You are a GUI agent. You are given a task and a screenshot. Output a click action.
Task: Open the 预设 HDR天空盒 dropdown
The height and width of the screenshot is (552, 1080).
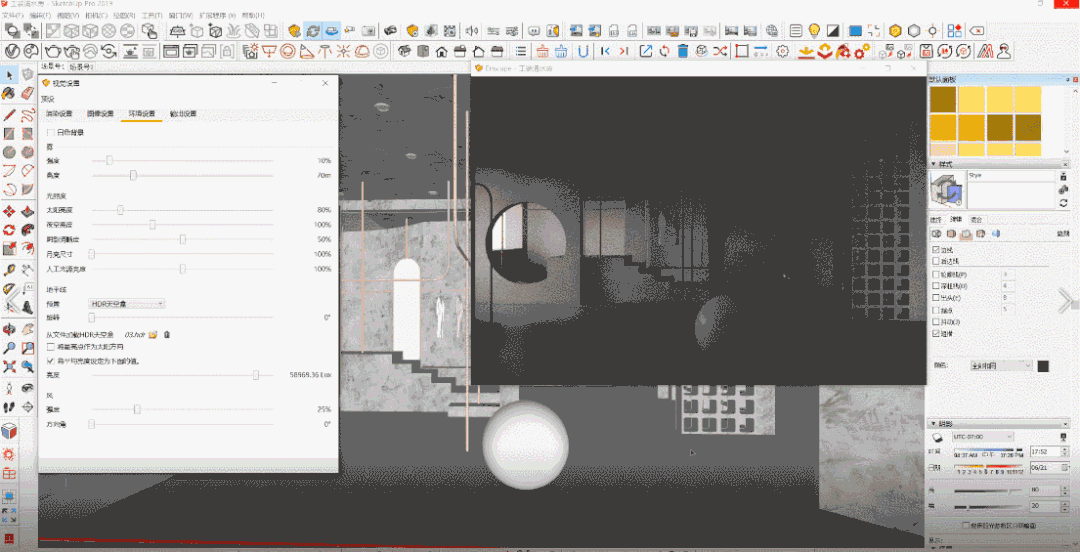click(127, 303)
